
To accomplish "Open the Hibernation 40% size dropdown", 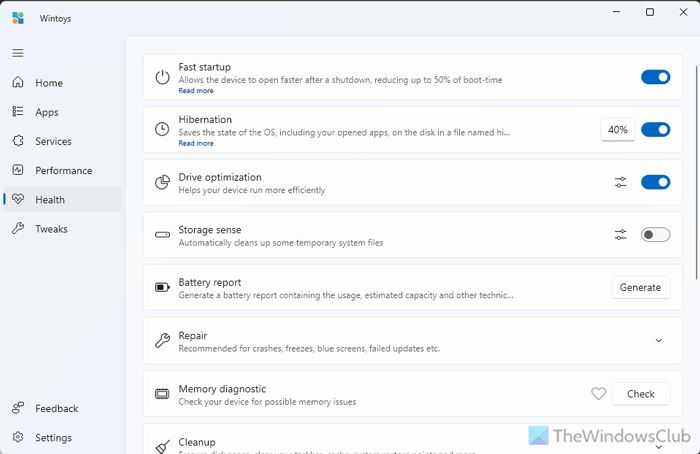I will [x=618, y=130].
